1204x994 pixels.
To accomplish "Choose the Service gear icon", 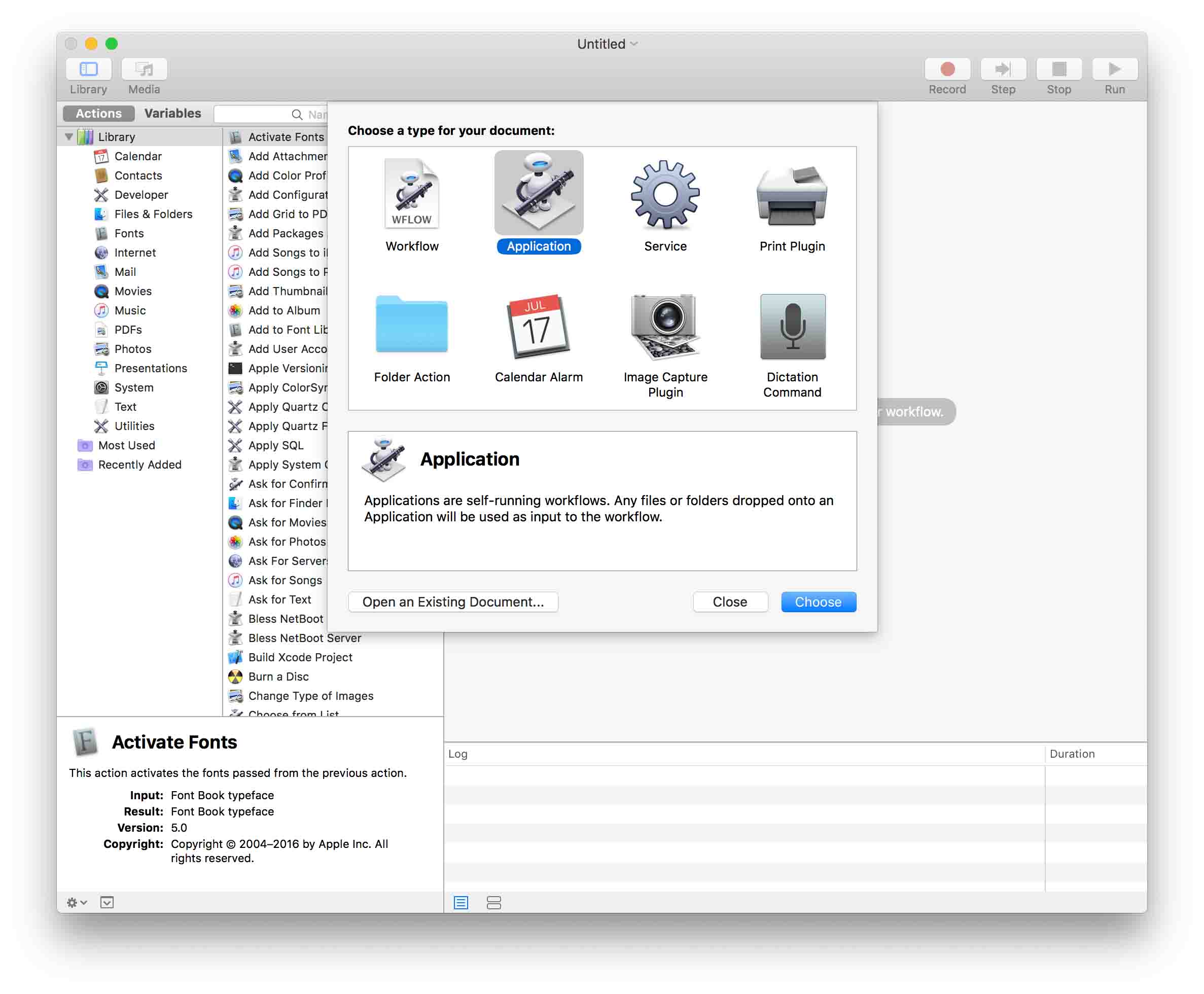I will click(x=665, y=195).
